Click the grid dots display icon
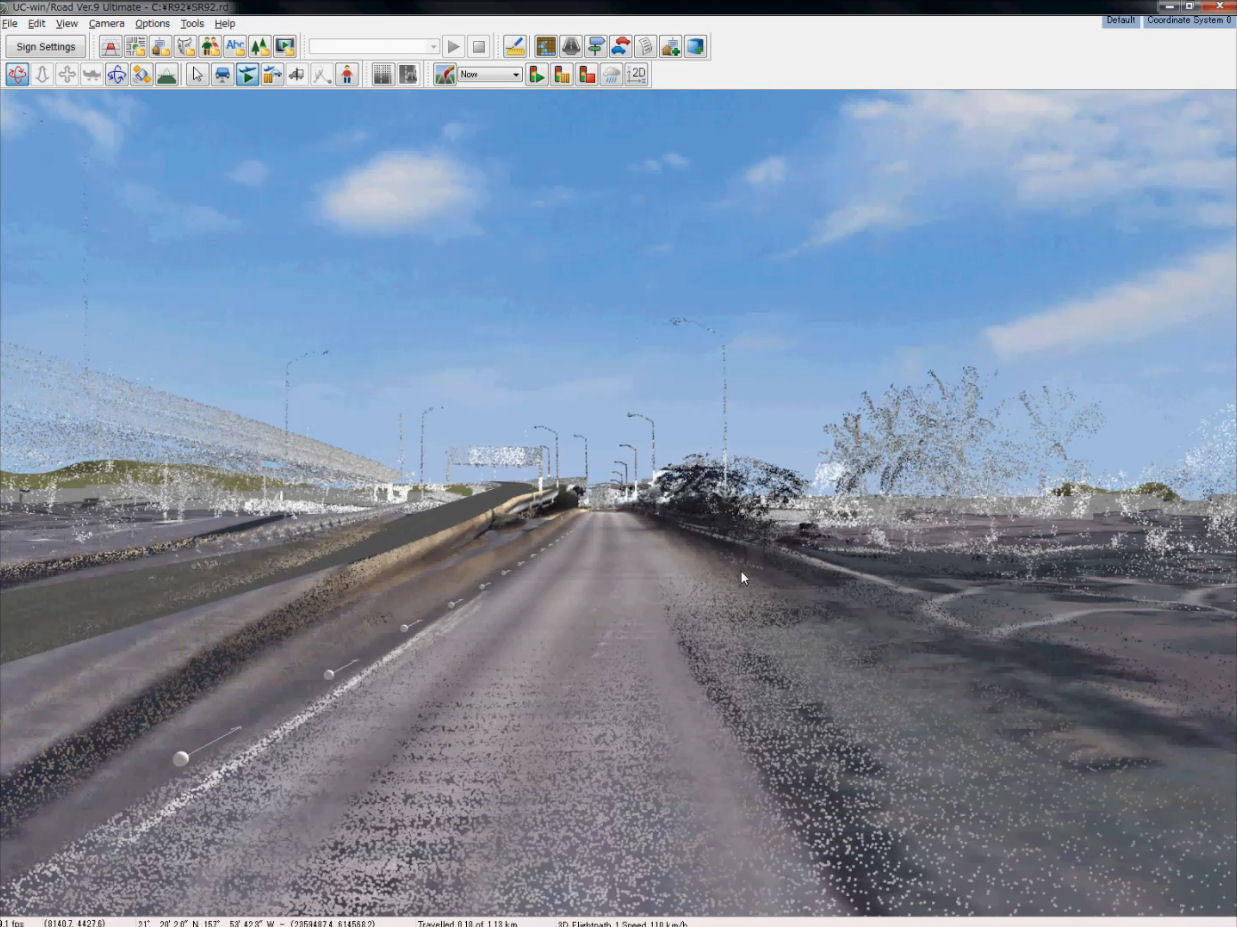This screenshot has width=1237, height=927. pyautogui.click(x=383, y=75)
